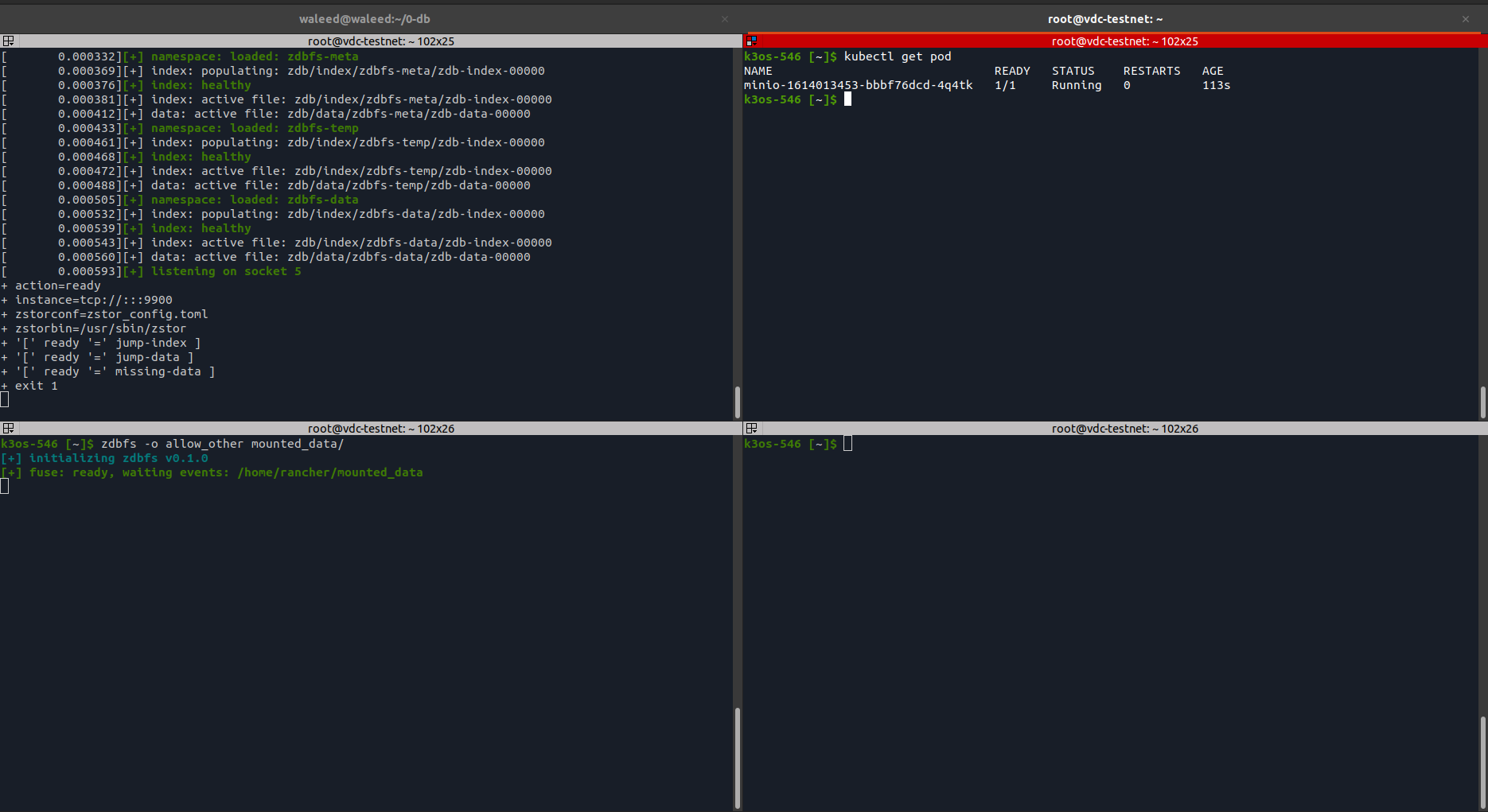The height and width of the screenshot is (812, 1488).
Task: Click the prompt cursor in the bottom-right pane
Action: pos(847,443)
